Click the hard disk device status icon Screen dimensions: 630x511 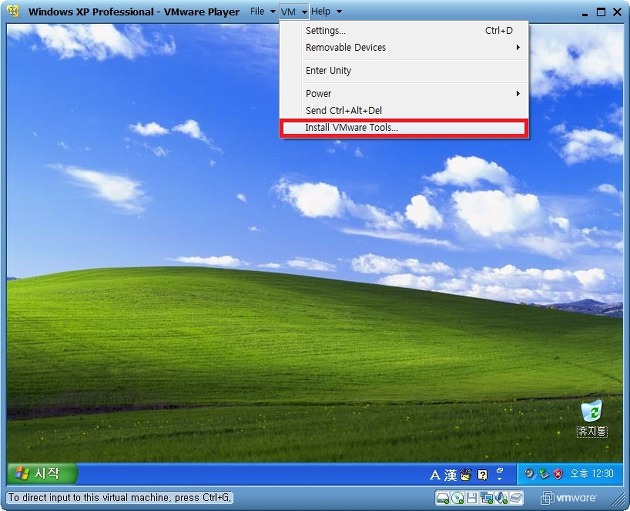(x=443, y=498)
